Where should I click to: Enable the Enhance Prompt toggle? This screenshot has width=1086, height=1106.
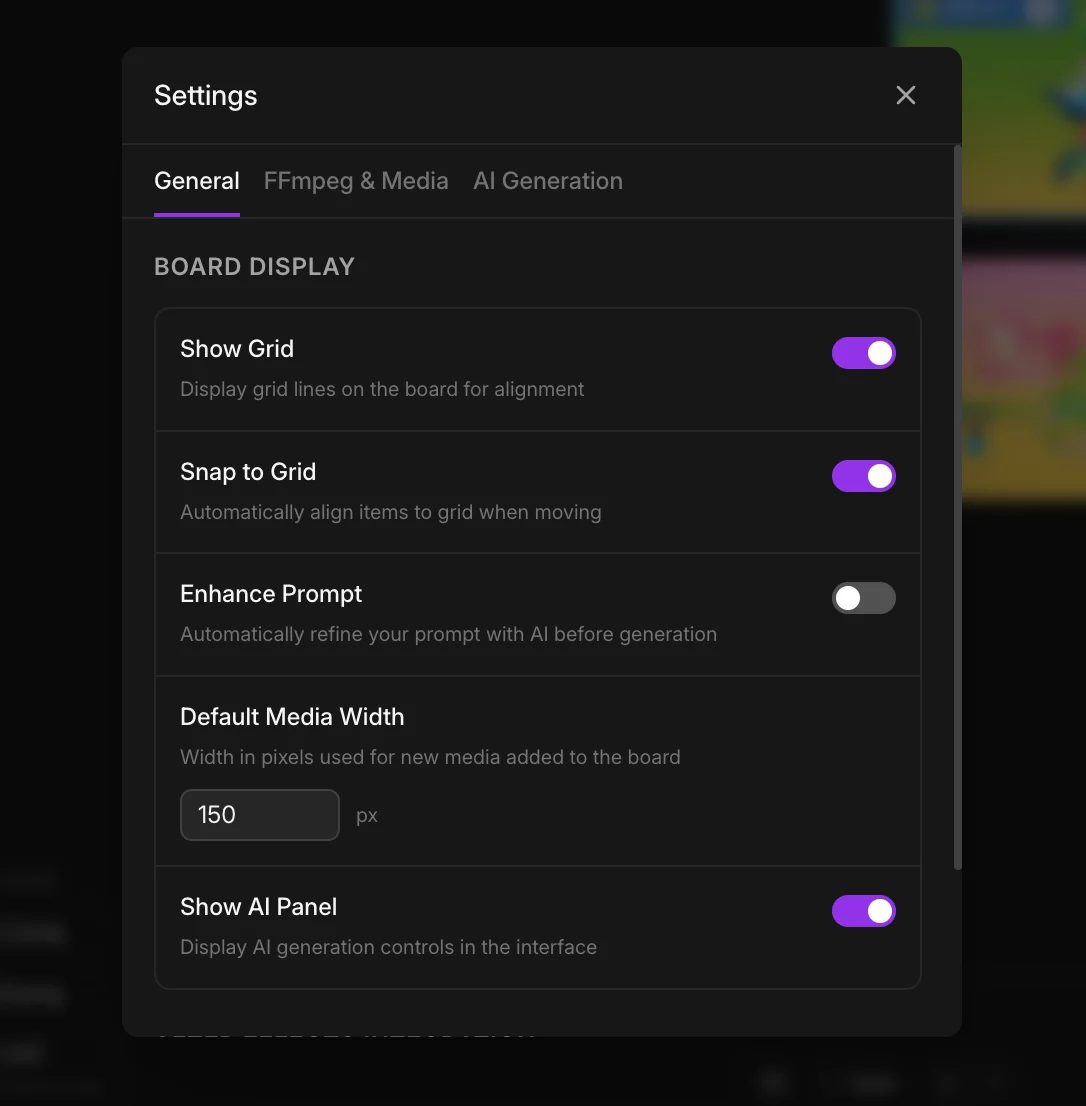pos(863,598)
